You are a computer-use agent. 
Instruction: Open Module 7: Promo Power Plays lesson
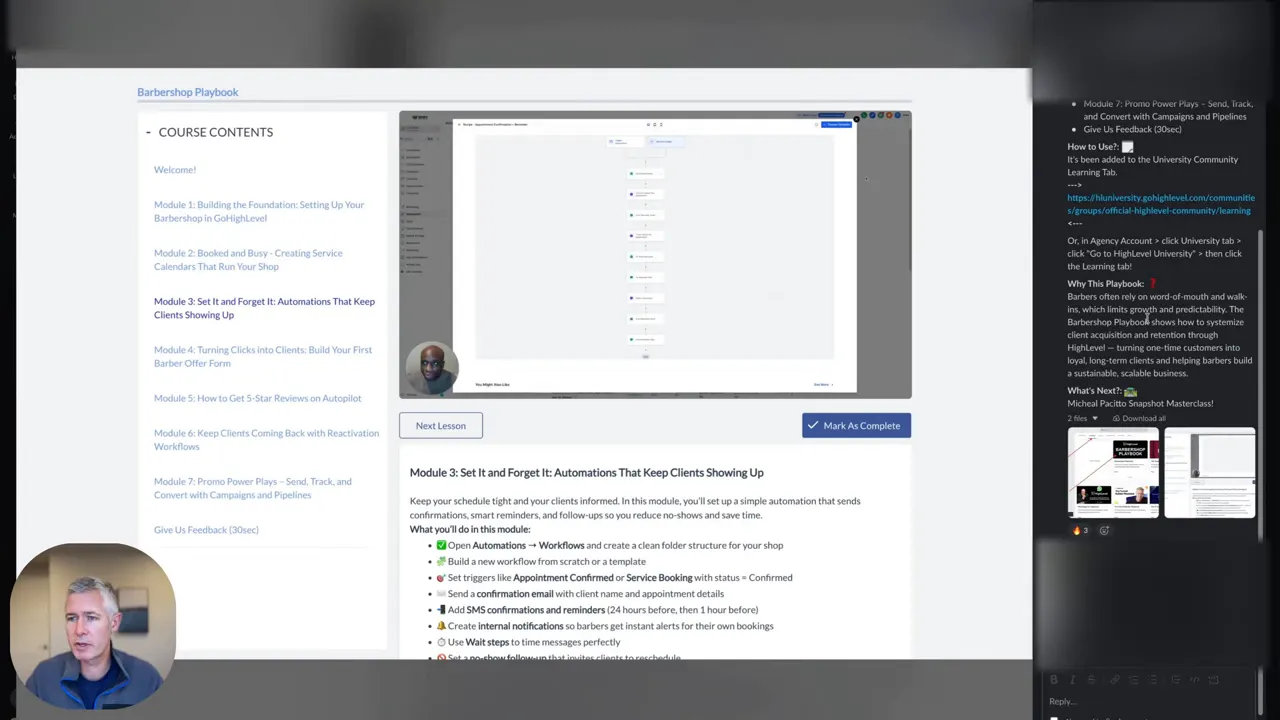[253, 488]
